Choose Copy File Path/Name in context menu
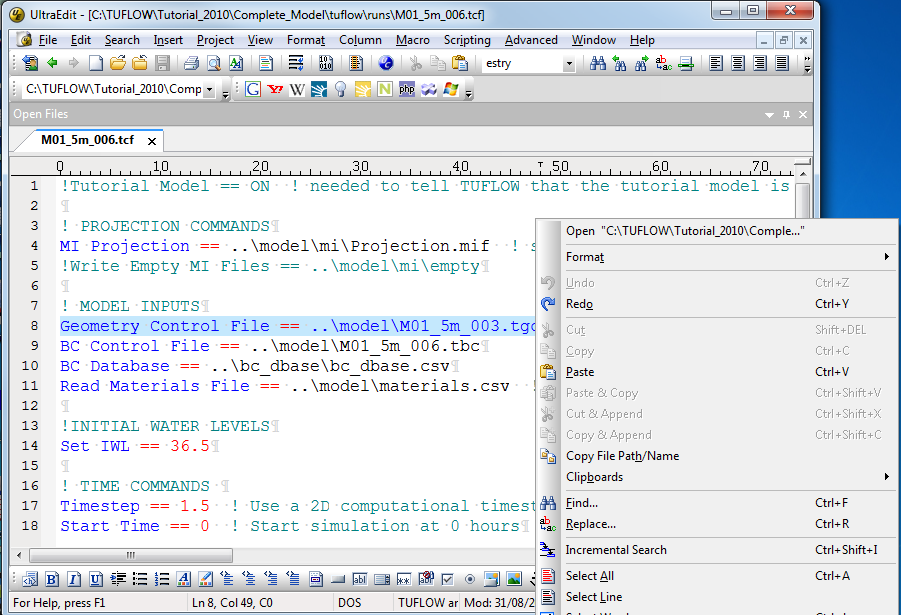Screen dimensions: 901x615 [x=717, y=456]
